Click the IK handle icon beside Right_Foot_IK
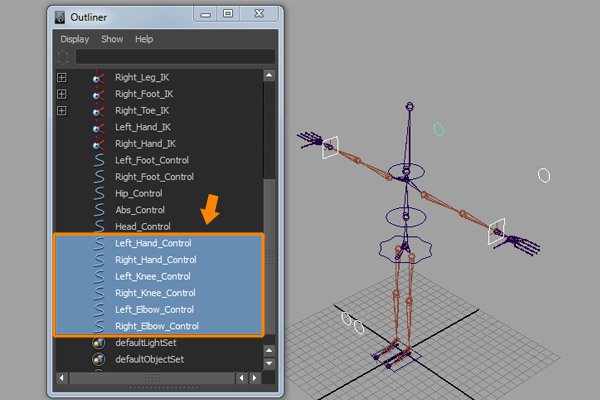Screen dimensions: 600x400 [98, 94]
